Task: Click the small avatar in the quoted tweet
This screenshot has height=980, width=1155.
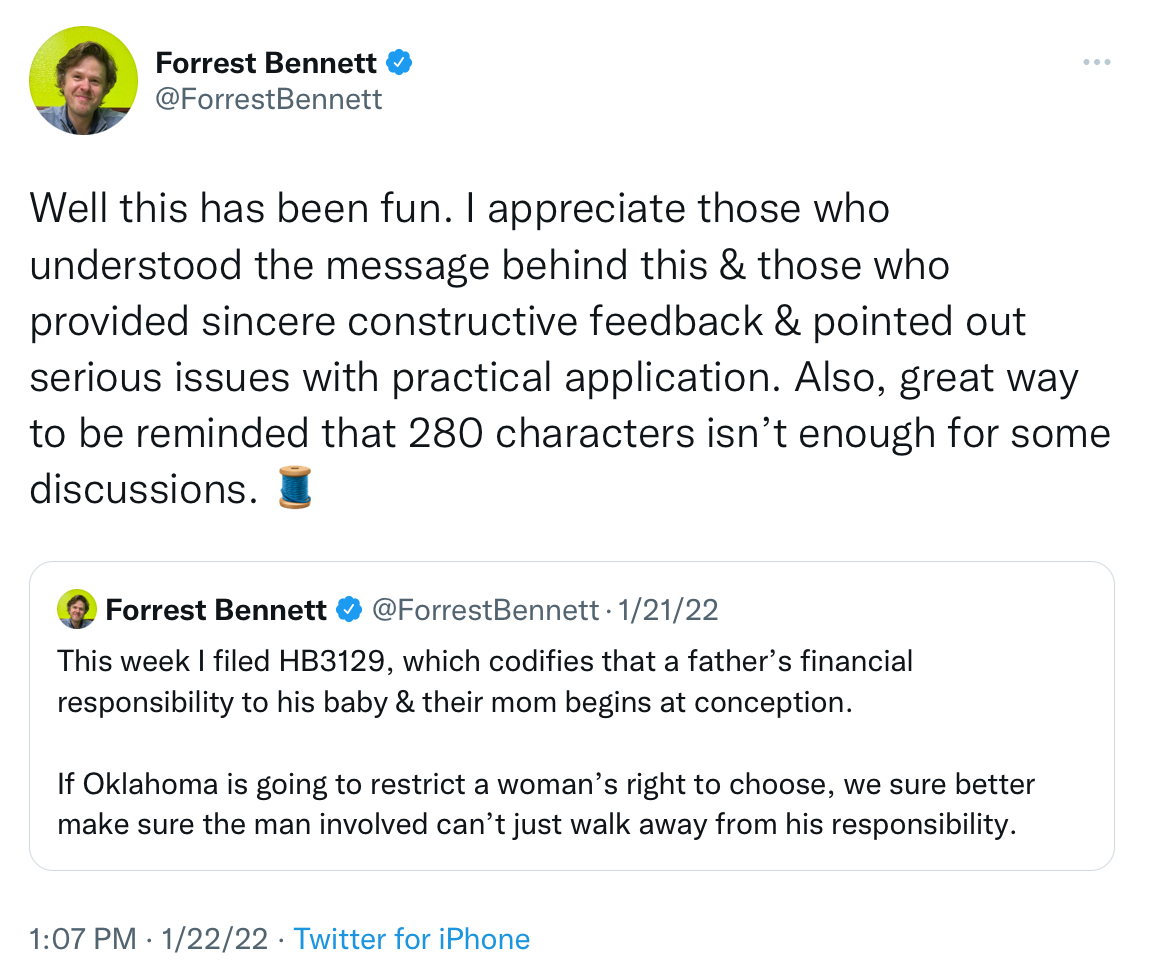Action: (x=77, y=609)
